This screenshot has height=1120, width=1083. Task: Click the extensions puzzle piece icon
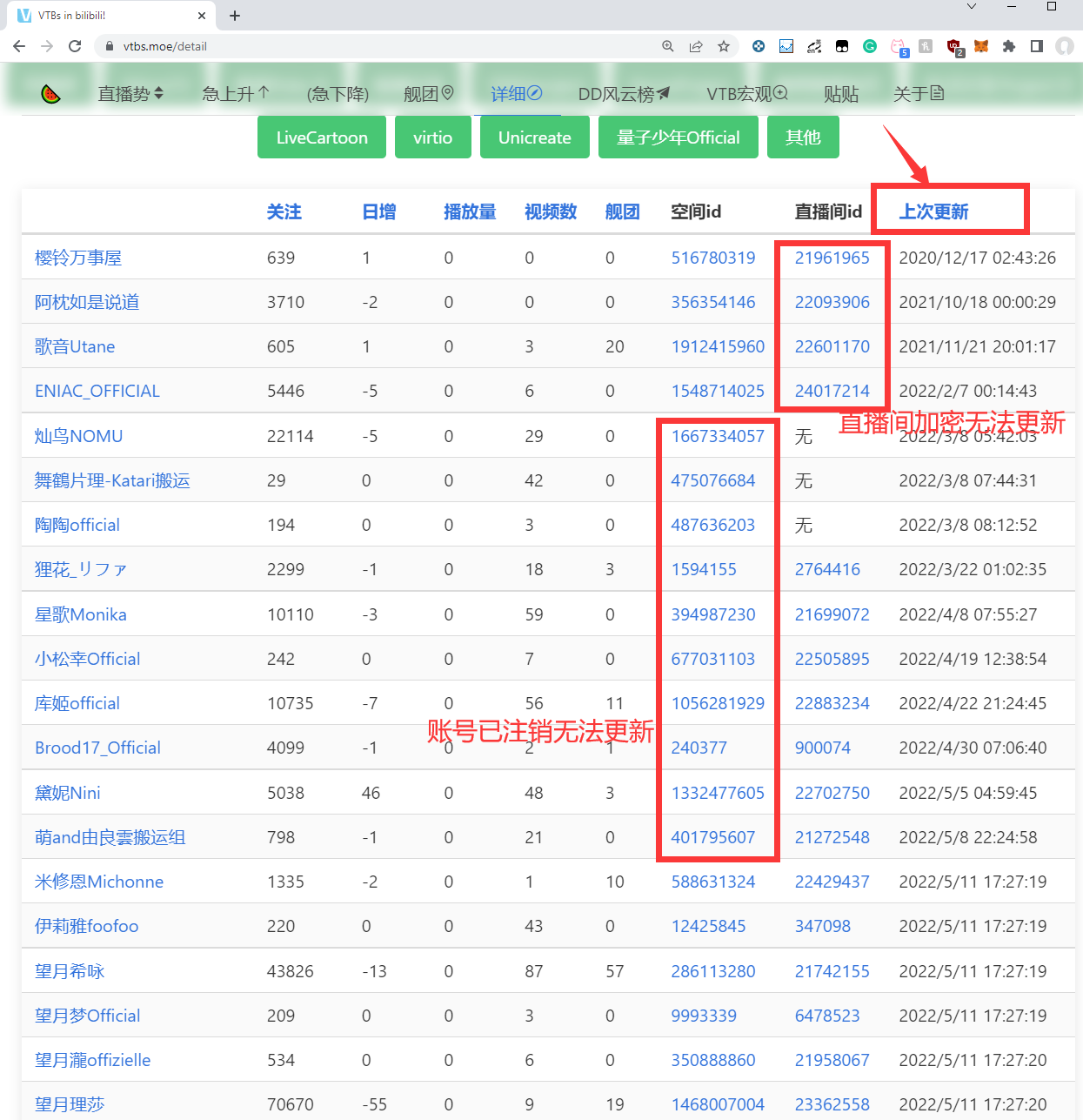[x=1009, y=46]
